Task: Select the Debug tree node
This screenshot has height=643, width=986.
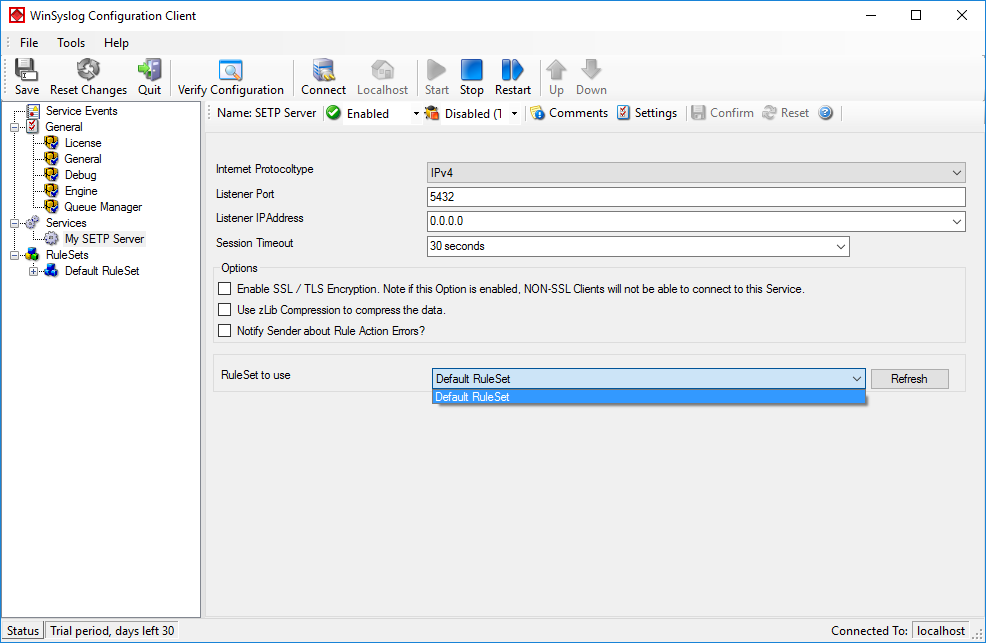Action: click(80, 175)
